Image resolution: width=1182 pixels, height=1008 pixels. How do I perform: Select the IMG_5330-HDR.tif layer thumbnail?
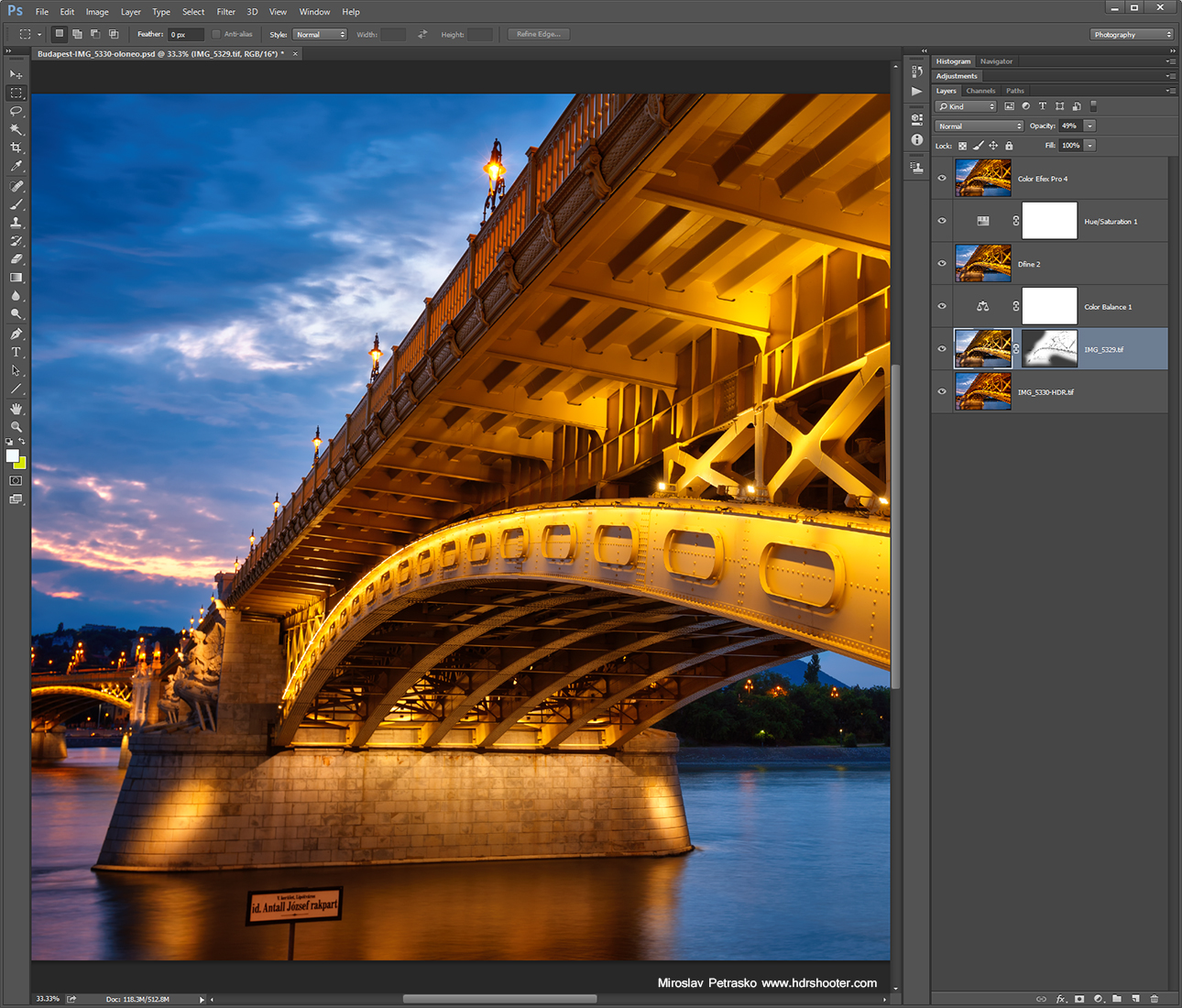click(982, 391)
